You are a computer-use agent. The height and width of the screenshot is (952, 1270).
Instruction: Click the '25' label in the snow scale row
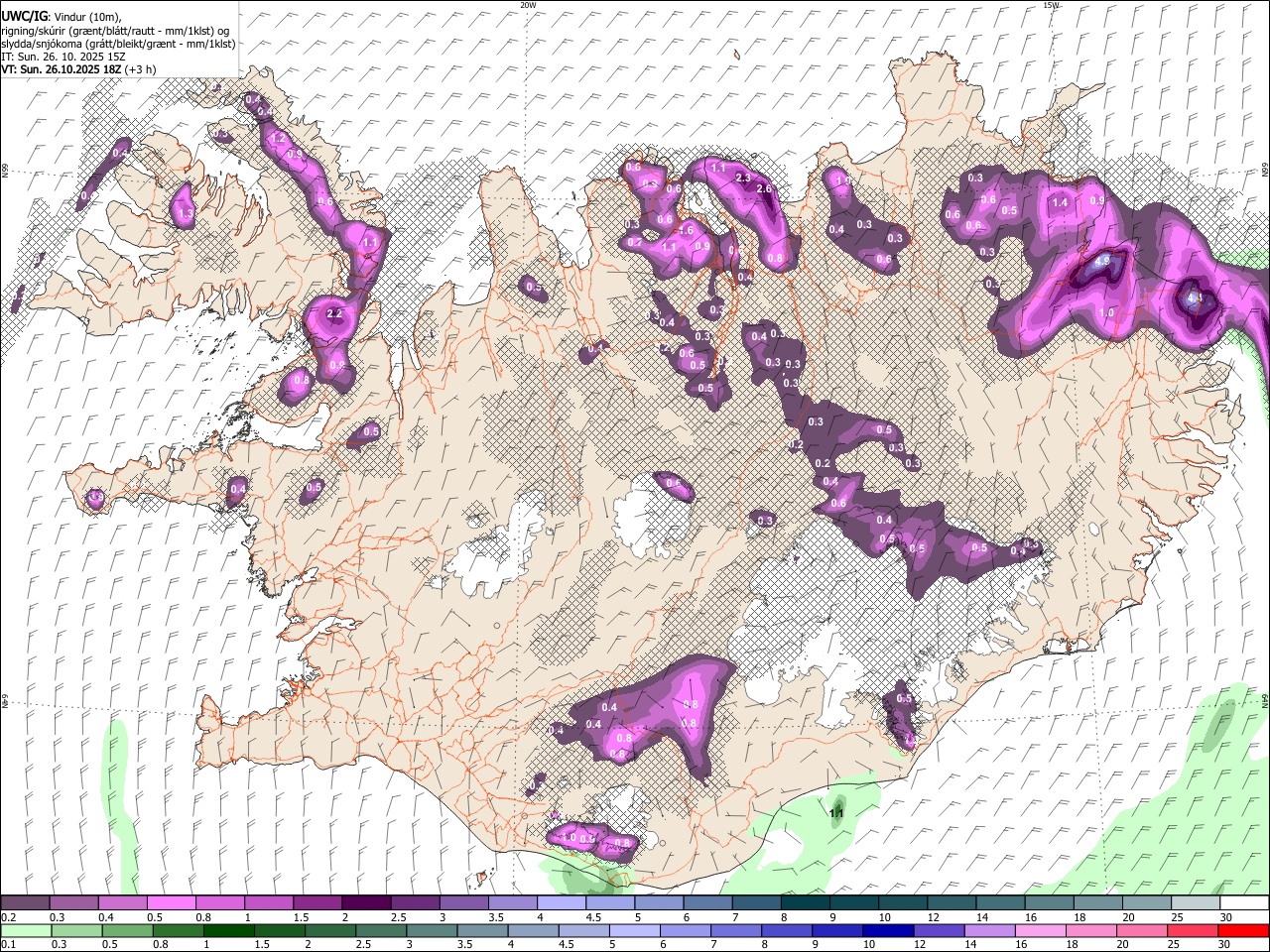click(x=1177, y=917)
